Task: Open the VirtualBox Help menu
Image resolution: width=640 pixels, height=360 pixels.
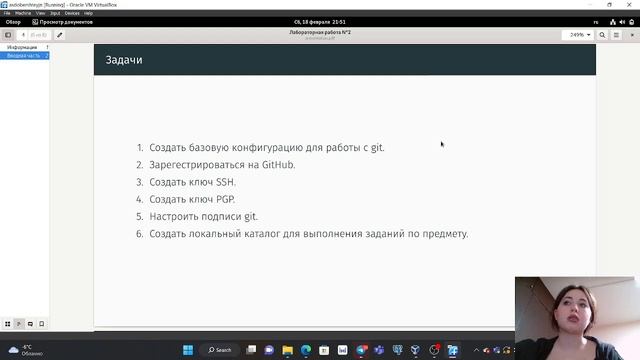Action: (x=88, y=13)
